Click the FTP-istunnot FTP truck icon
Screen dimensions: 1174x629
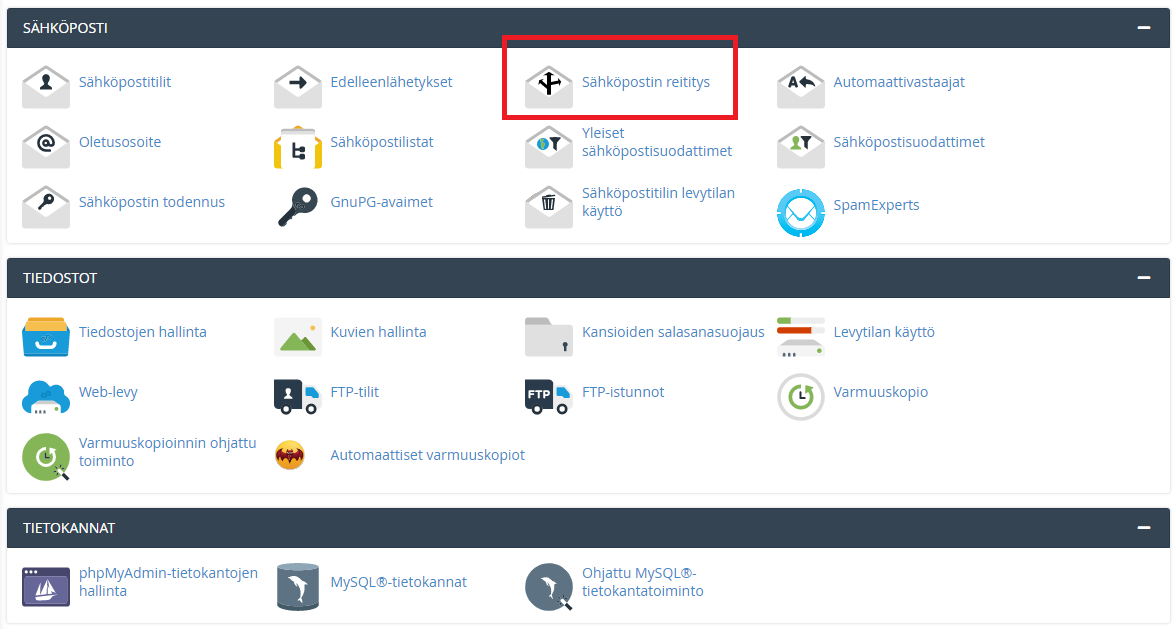[x=549, y=397]
